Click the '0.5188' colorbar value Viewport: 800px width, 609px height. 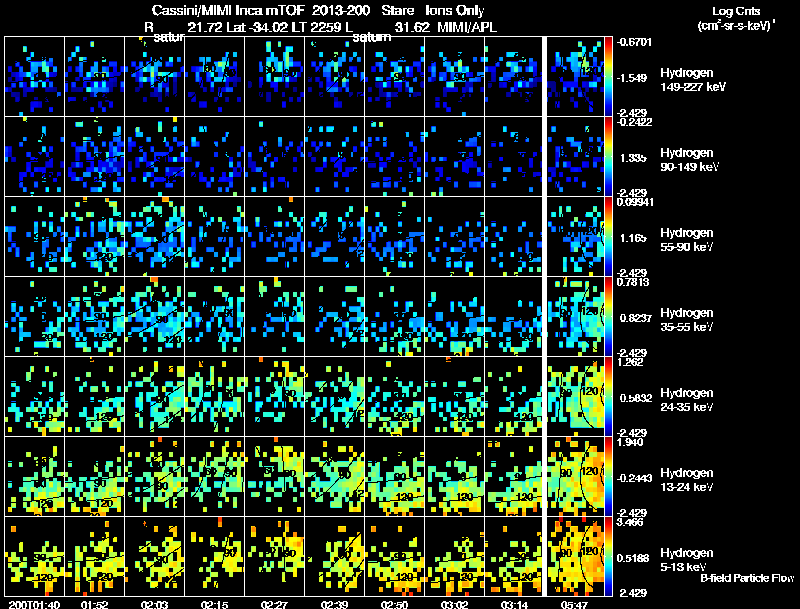point(633,558)
